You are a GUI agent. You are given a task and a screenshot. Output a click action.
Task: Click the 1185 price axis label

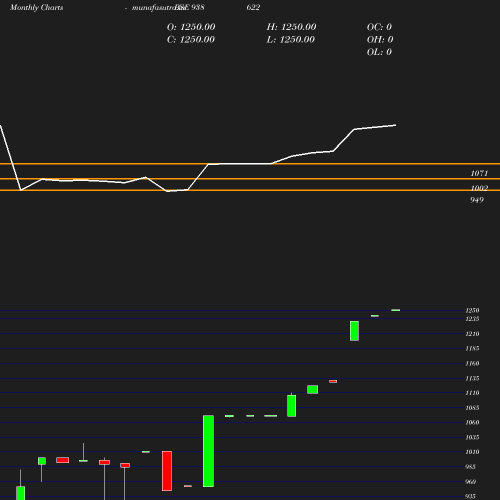coord(472,348)
